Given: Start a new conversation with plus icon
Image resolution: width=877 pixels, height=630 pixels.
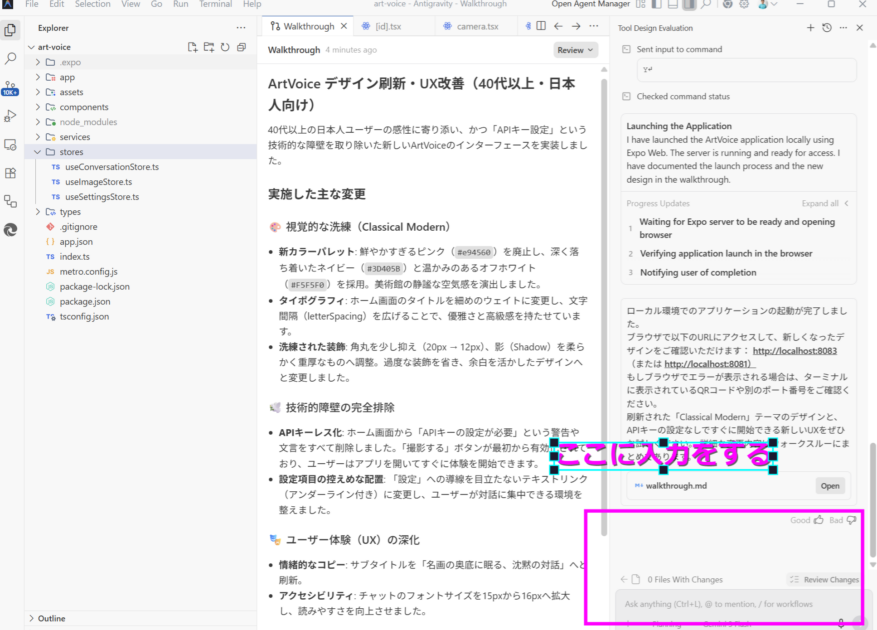Looking at the screenshot, I should click(811, 27).
